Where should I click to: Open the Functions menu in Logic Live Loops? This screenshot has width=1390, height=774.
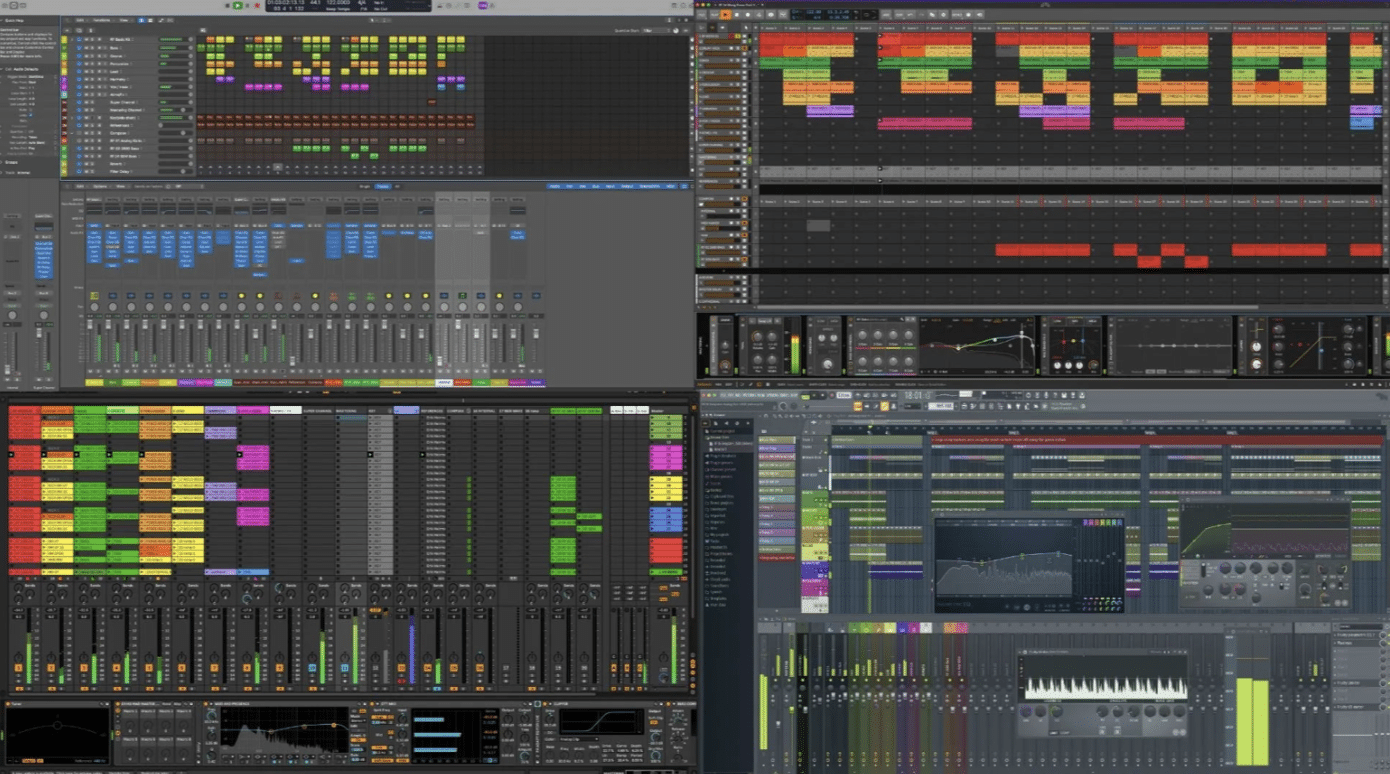(103, 20)
